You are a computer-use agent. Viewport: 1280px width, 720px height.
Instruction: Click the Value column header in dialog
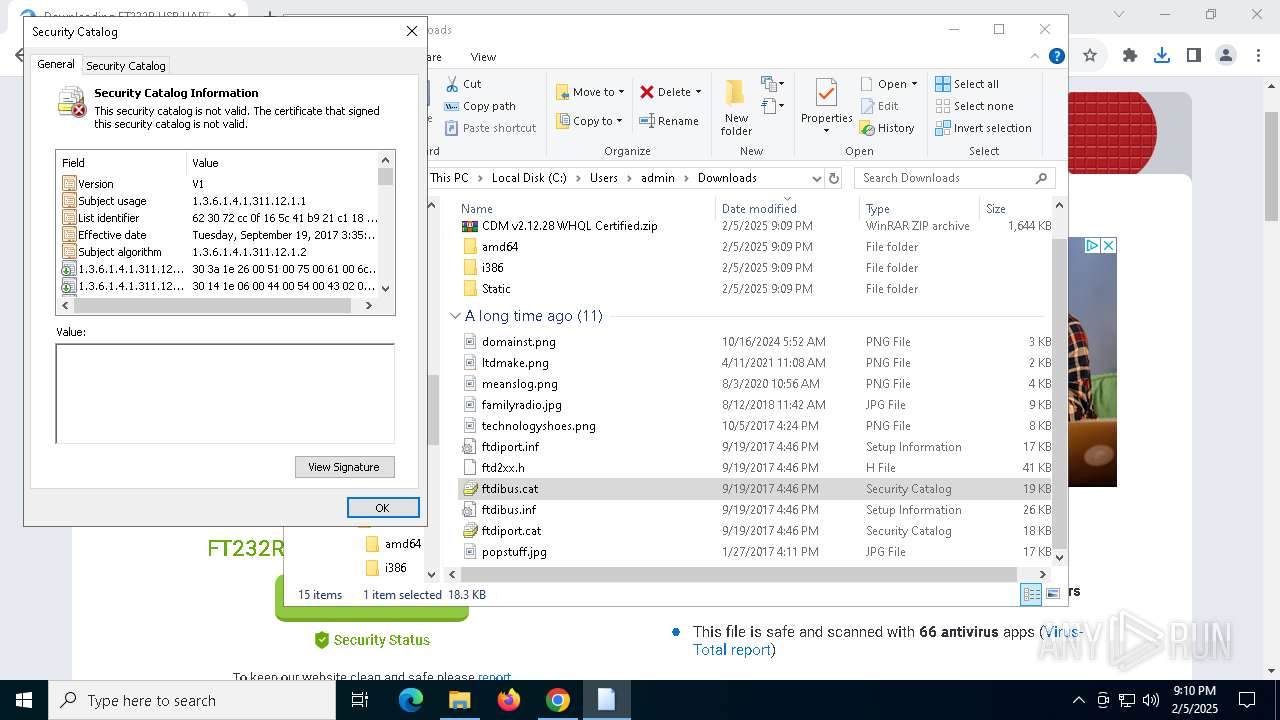tap(281, 163)
